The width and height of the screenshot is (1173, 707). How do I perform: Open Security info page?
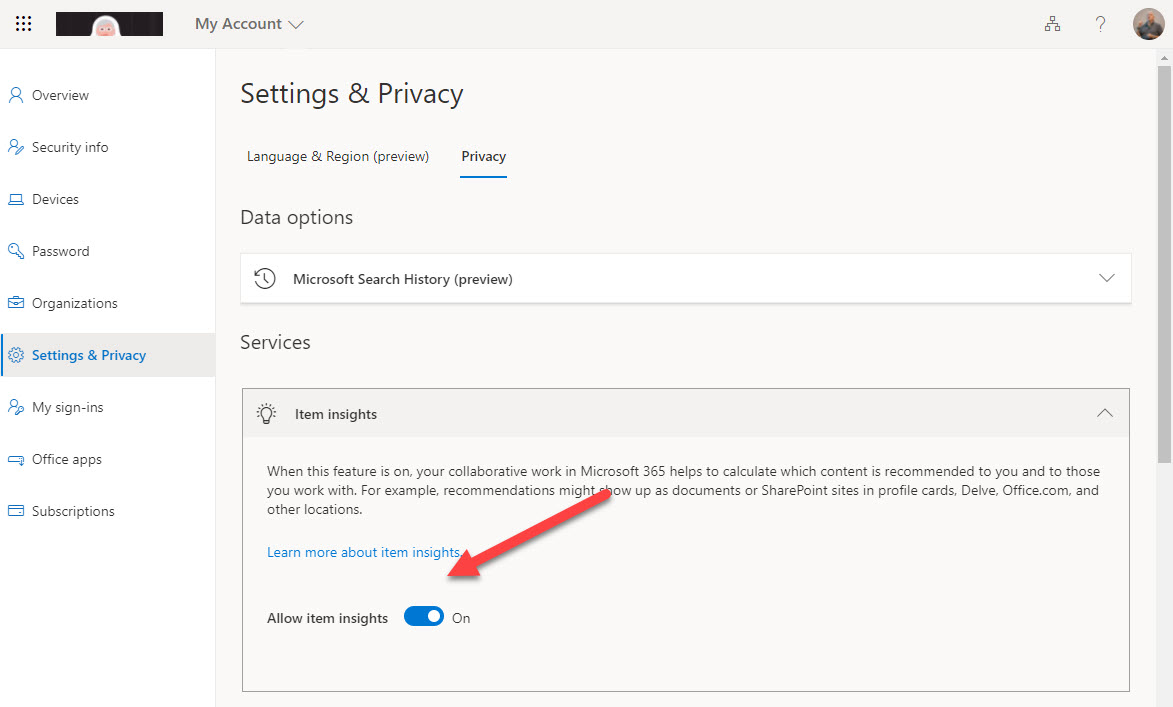[70, 147]
